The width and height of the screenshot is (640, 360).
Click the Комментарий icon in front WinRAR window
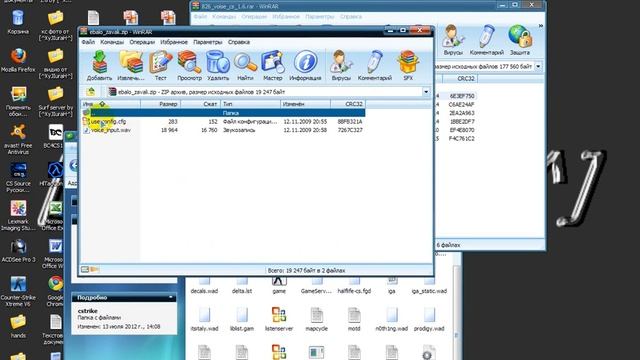tap(375, 65)
